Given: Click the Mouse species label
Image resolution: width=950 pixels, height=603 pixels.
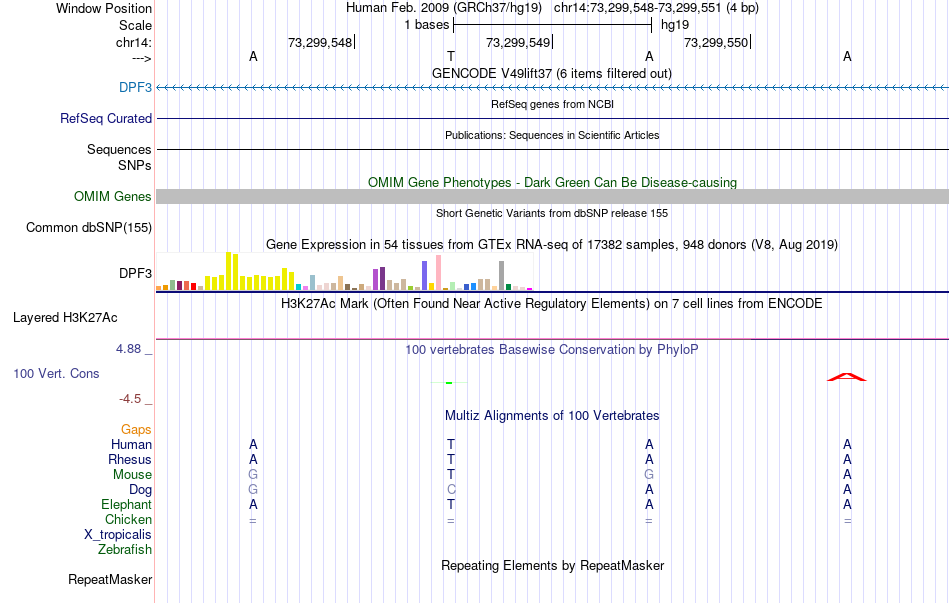Looking at the screenshot, I should [132, 475].
